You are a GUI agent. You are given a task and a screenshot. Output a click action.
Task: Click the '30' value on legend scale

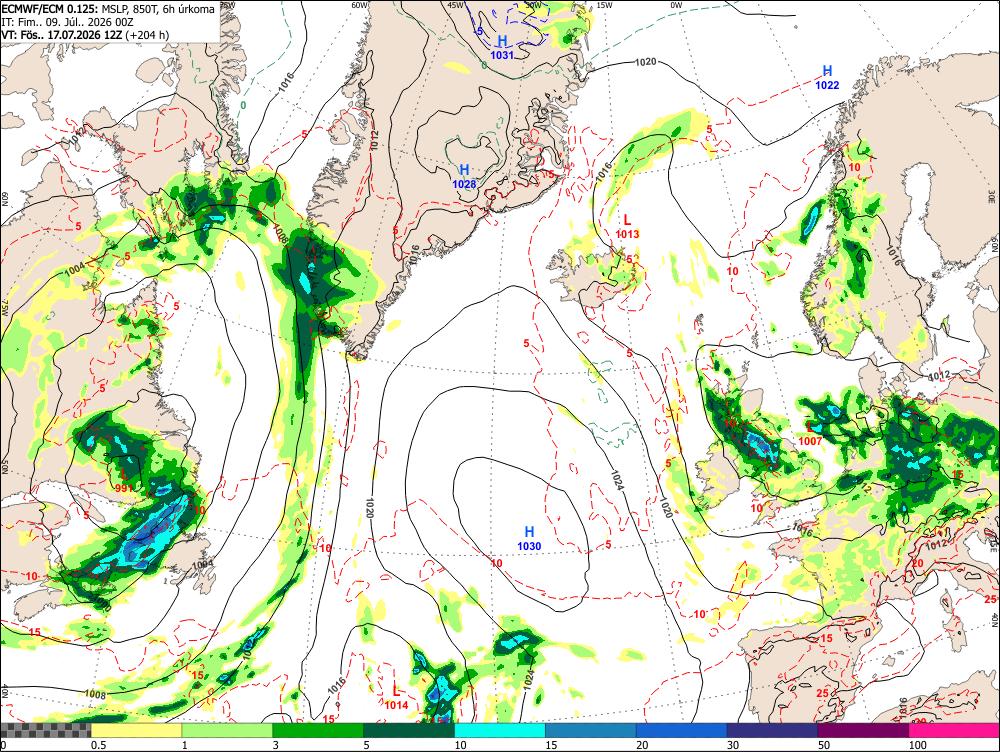coord(733,745)
